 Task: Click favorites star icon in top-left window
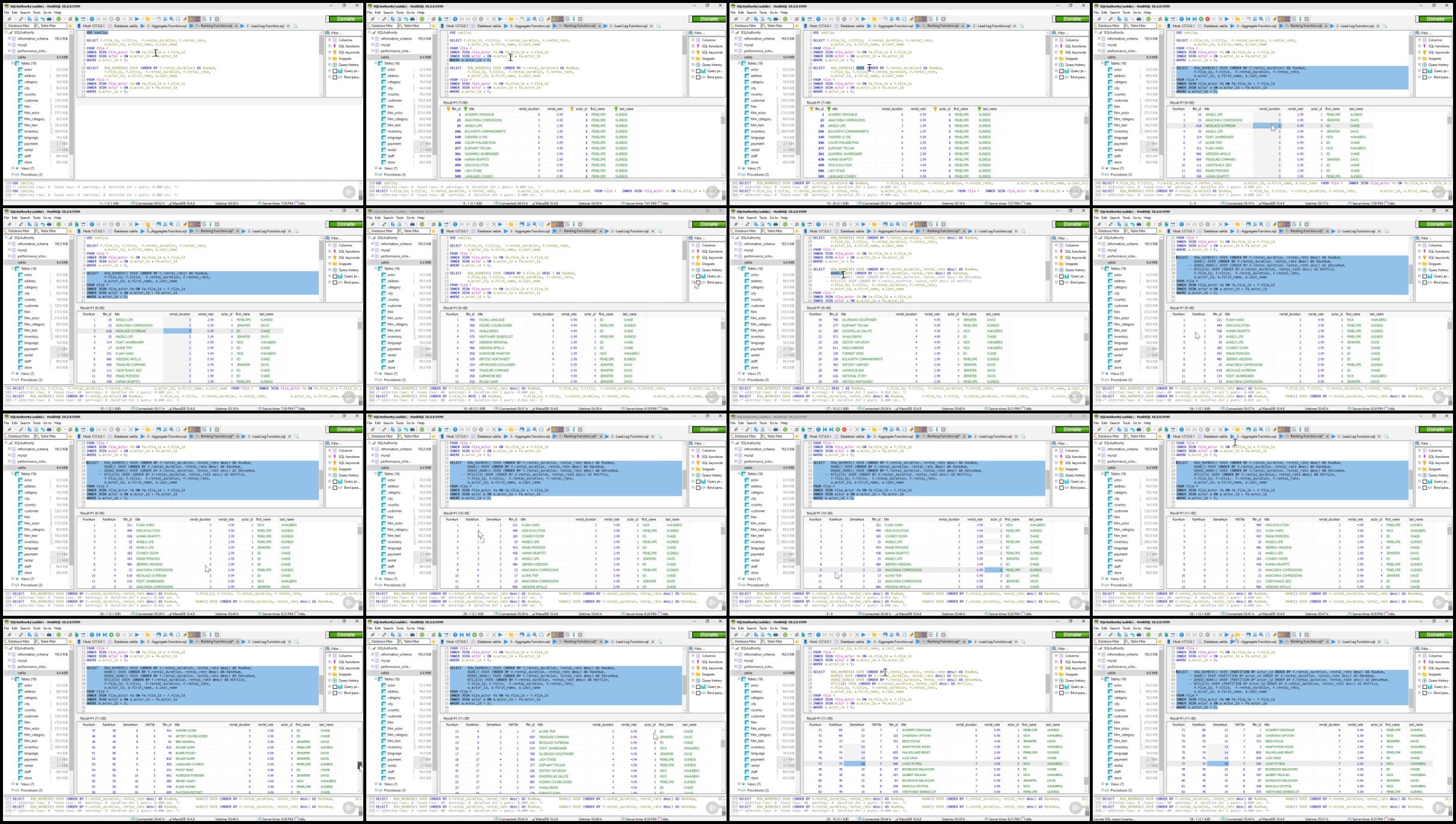(70, 26)
